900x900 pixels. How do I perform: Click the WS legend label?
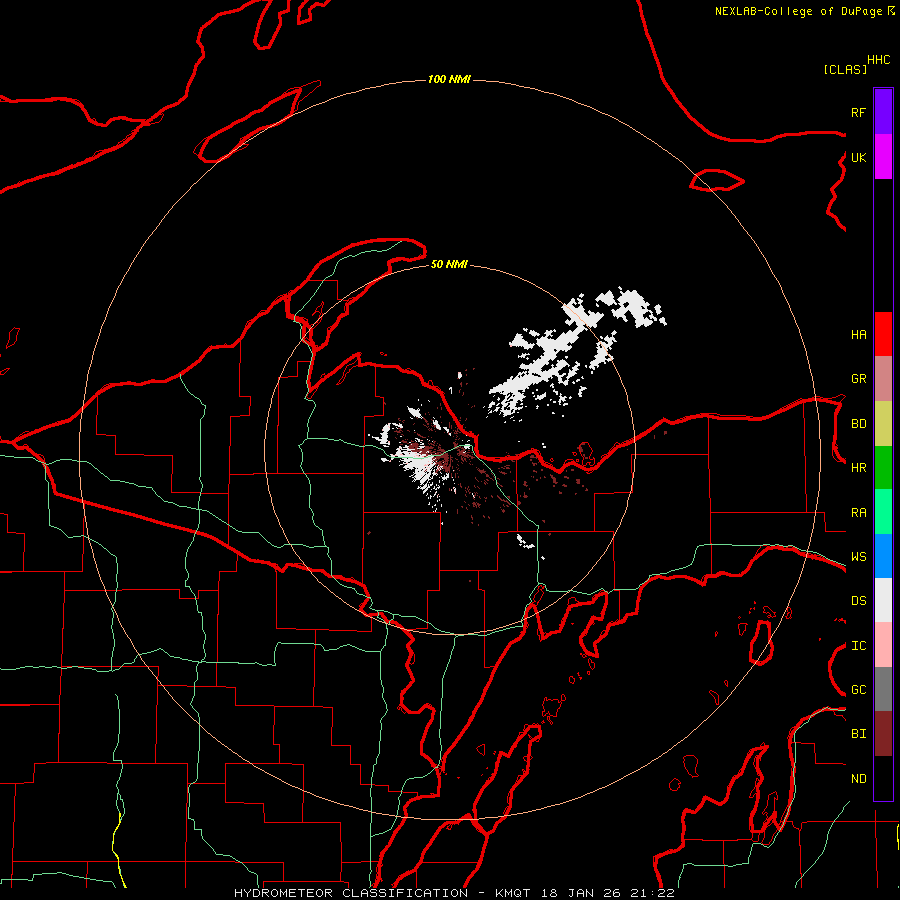(858, 557)
